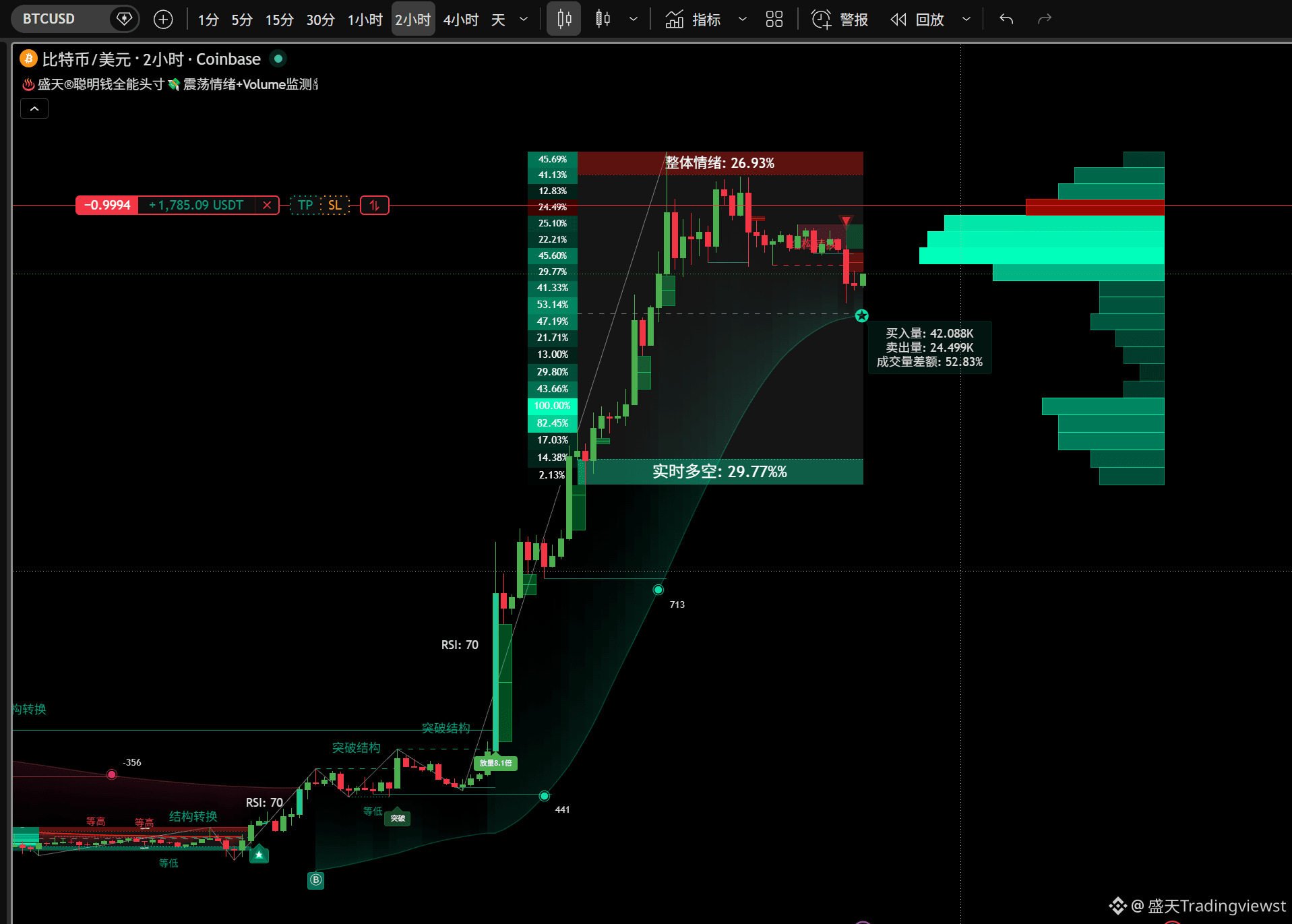Click the small 突破 badge
The height and width of the screenshot is (924, 1292).
(398, 818)
